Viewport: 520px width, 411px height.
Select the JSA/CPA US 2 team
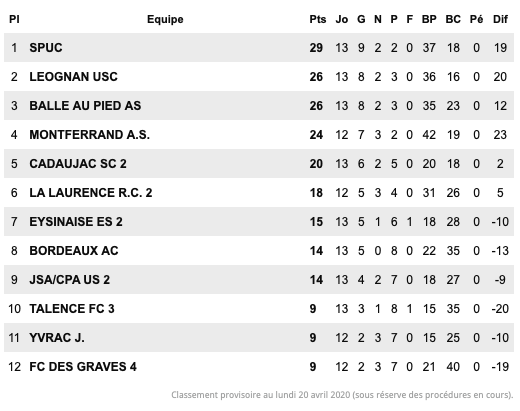point(70,280)
